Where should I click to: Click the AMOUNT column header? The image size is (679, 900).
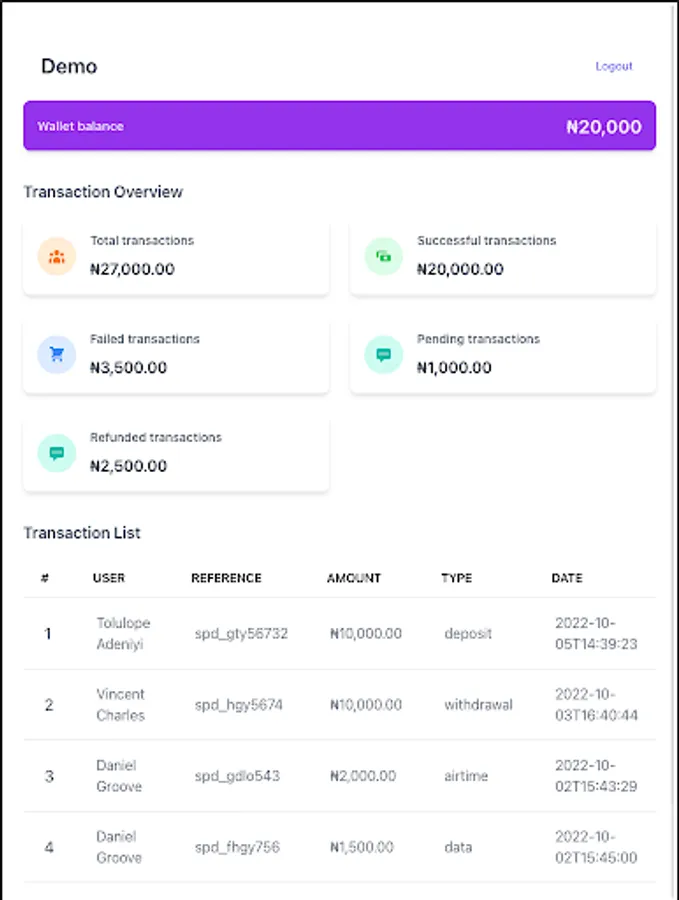(x=354, y=578)
